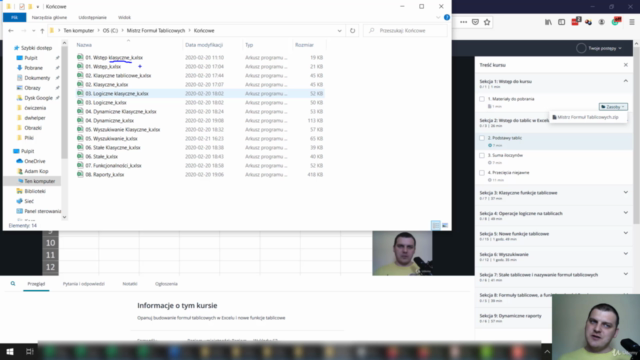Sort files by Nazwa column
Viewport: 640px width, 360px height.
84,45
